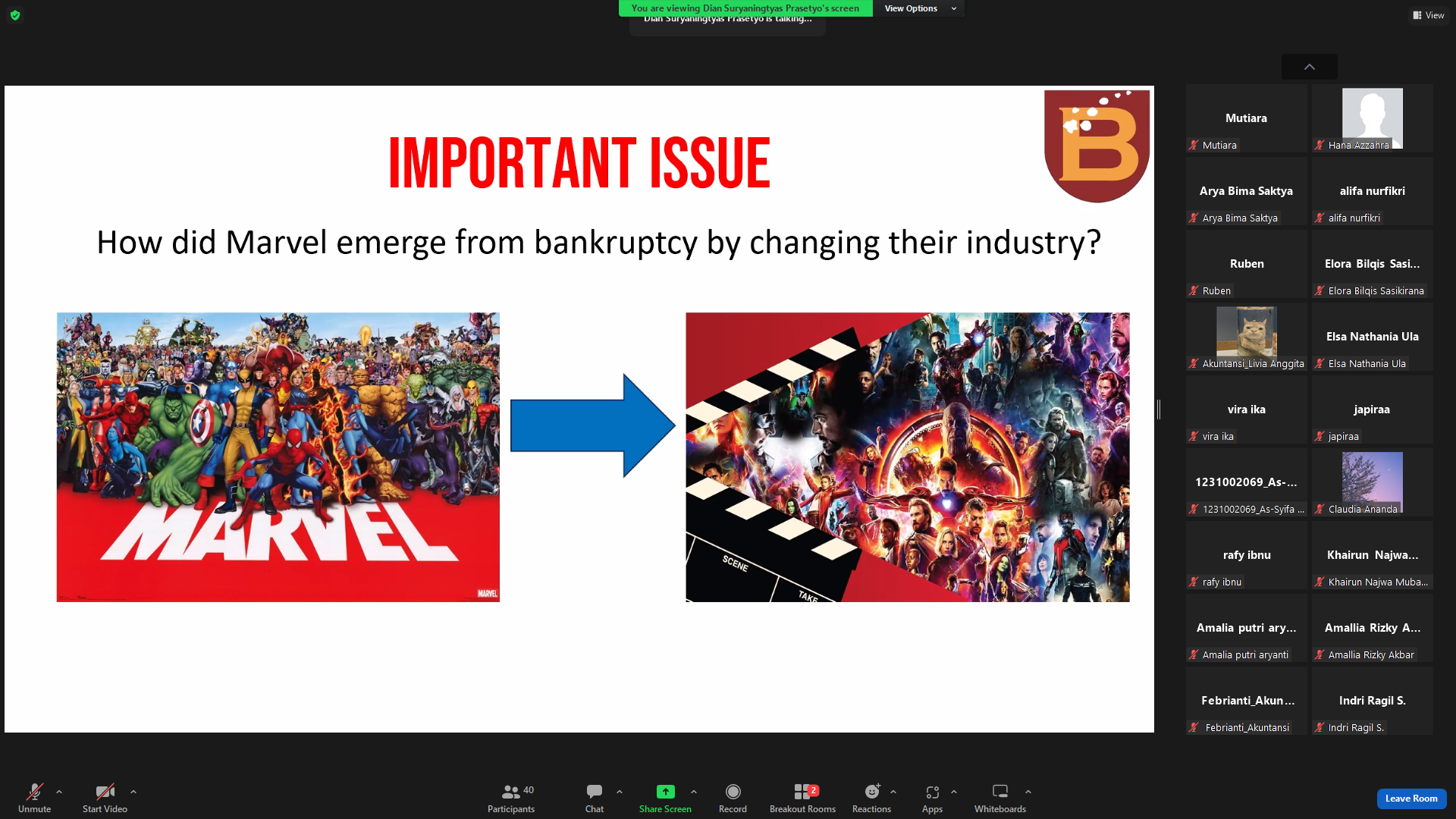Click the side panel resize handle
This screenshot has height=819, width=1456.
(x=1159, y=409)
